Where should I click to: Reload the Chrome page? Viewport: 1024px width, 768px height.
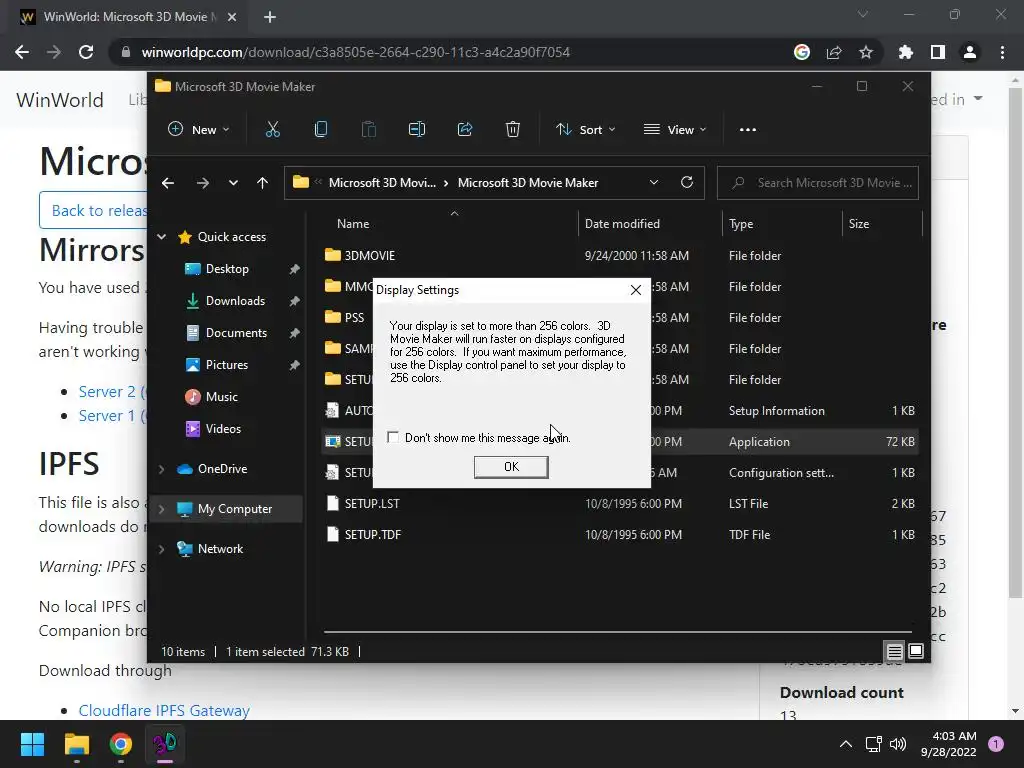point(86,52)
